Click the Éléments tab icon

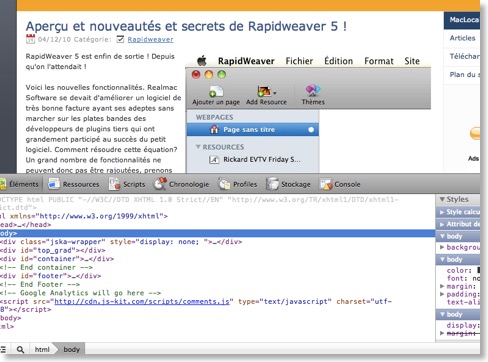3,184
